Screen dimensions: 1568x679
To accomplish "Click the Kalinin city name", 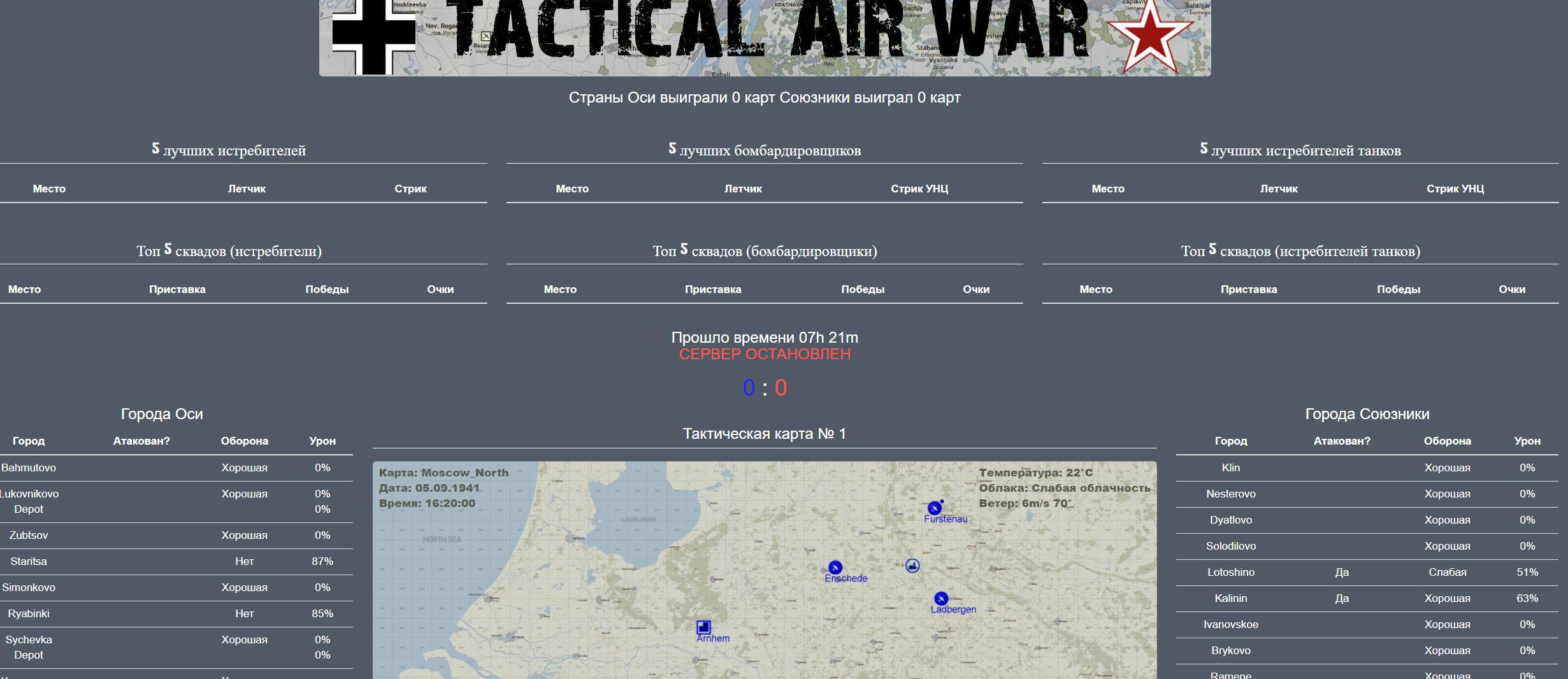I will (x=1231, y=598).
